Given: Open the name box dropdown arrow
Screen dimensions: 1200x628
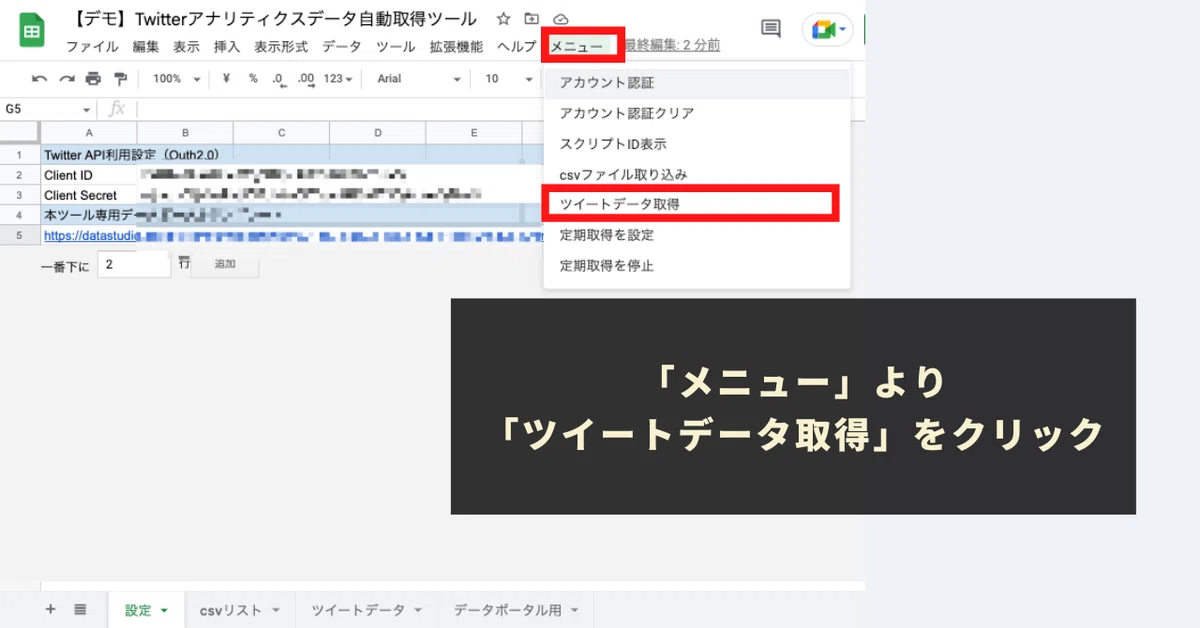Looking at the screenshot, I should coord(87,109).
